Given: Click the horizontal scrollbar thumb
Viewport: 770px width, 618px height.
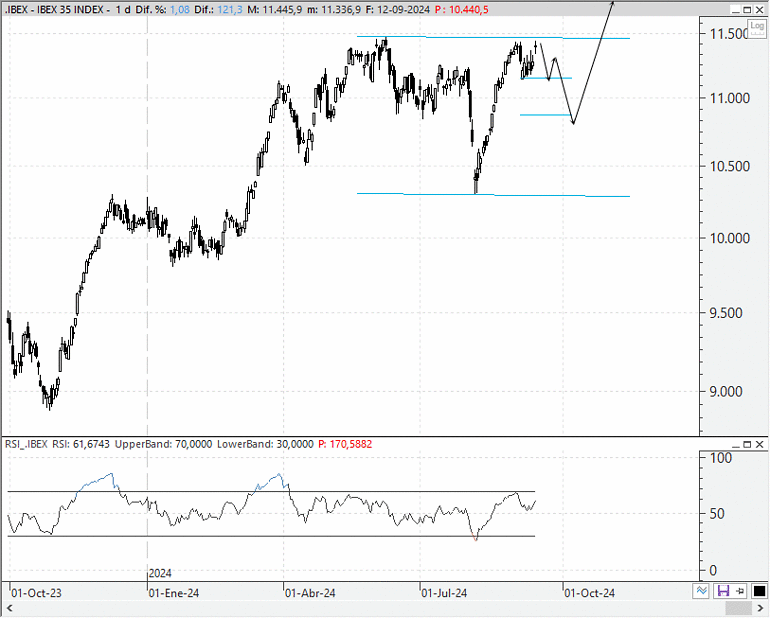Looking at the screenshot, I should coord(738,609).
